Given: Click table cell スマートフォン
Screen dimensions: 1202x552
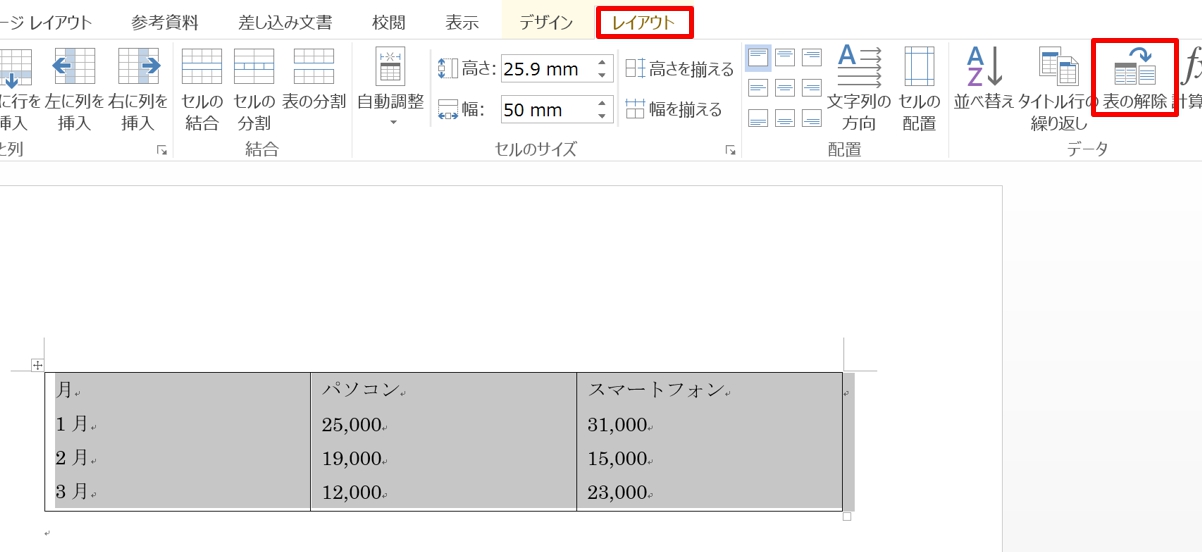Looking at the screenshot, I should point(709,390).
